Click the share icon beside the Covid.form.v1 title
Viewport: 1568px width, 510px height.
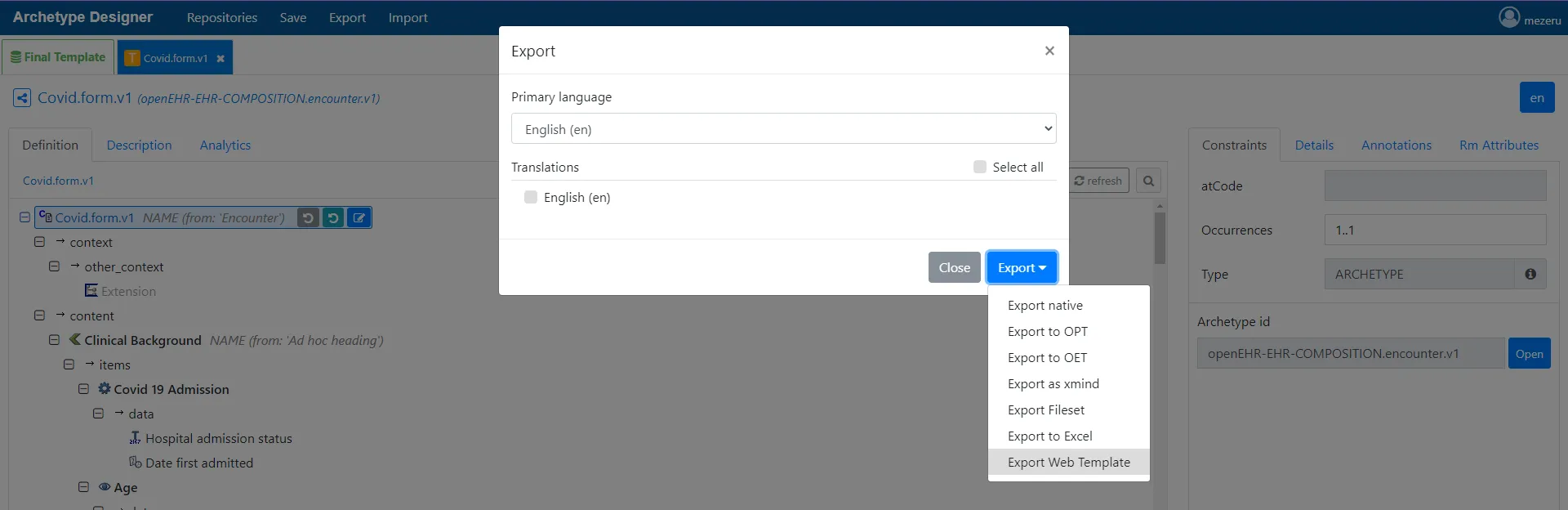pos(22,98)
